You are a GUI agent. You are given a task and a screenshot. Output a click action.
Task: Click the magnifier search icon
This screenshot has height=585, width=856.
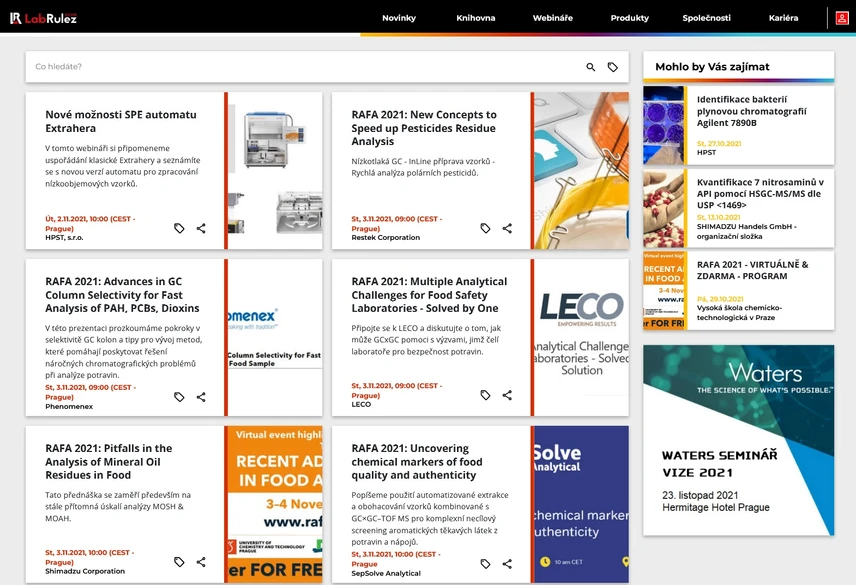pos(590,65)
